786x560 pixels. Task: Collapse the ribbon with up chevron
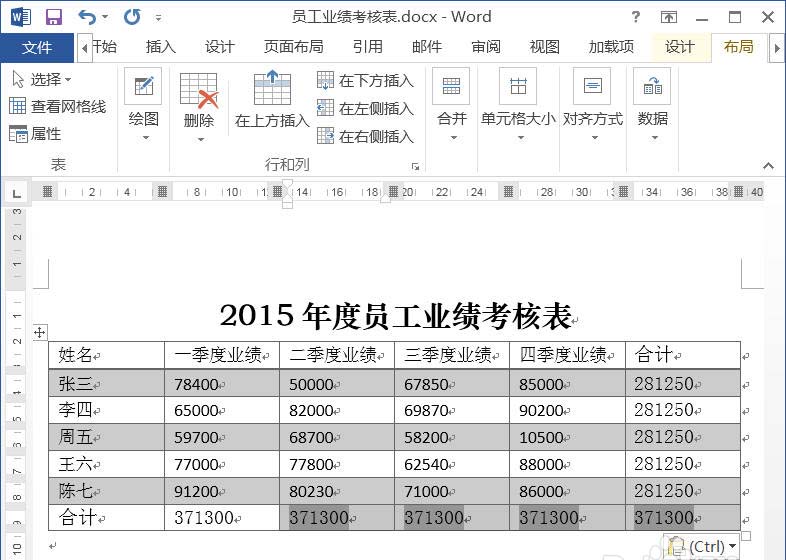click(768, 165)
